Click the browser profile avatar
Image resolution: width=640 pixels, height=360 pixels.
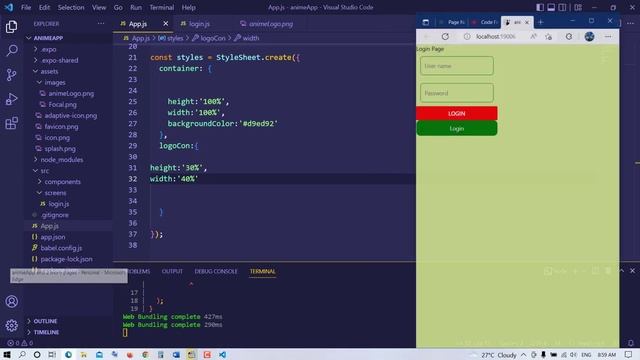[x=589, y=36]
